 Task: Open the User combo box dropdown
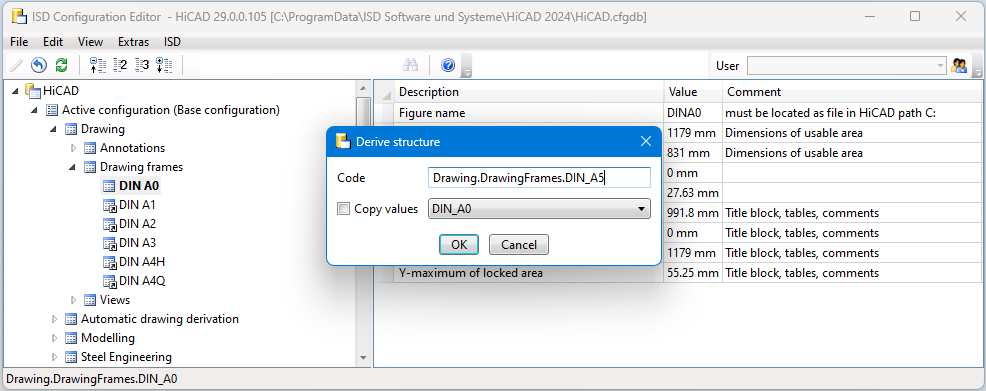940,65
